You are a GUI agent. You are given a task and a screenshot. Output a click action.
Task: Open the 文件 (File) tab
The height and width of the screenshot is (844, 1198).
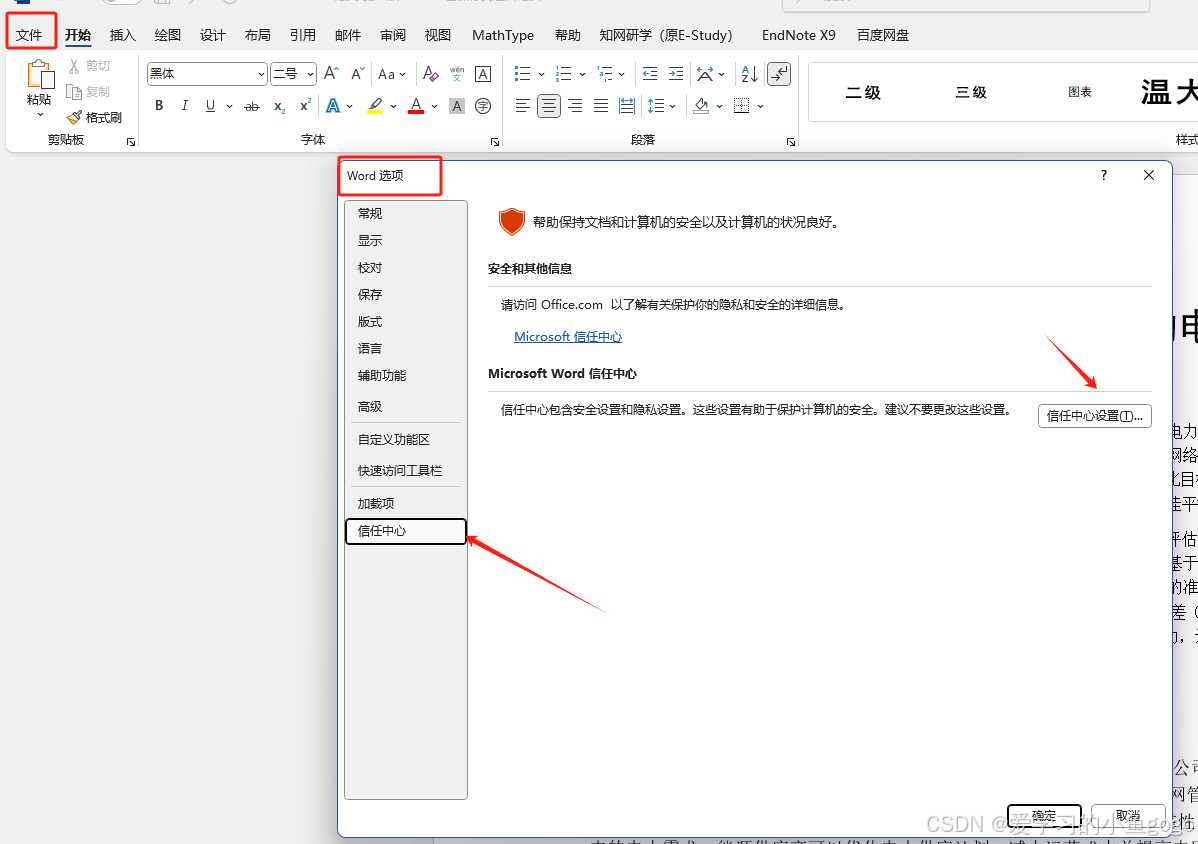click(x=29, y=35)
